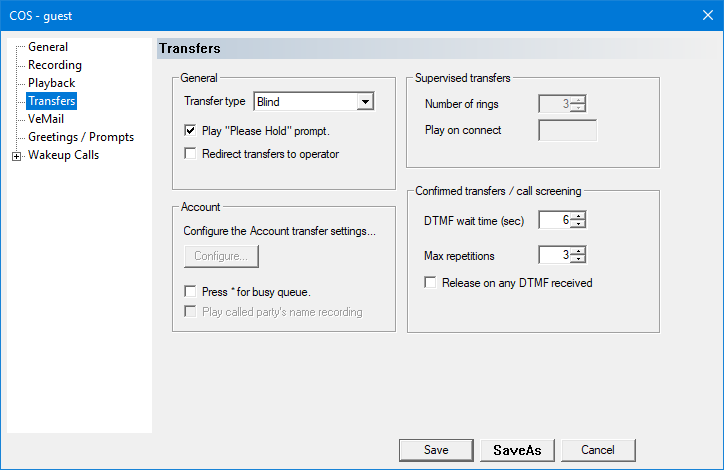The height and width of the screenshot is (470, 724).
Task: Decrease Max repetitions with down arrow
Action: click(578, 259)
